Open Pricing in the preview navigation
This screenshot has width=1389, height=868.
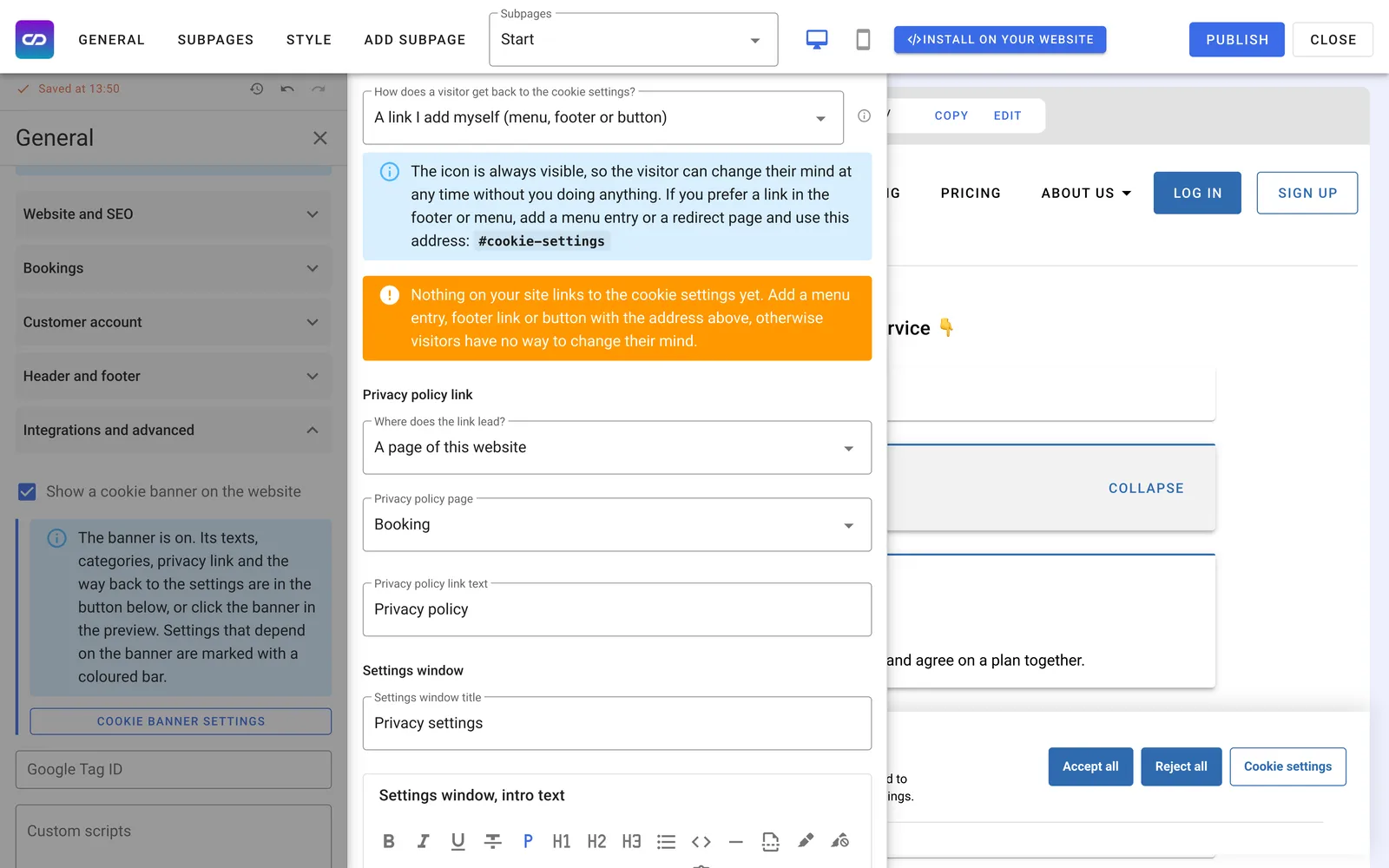971,194
